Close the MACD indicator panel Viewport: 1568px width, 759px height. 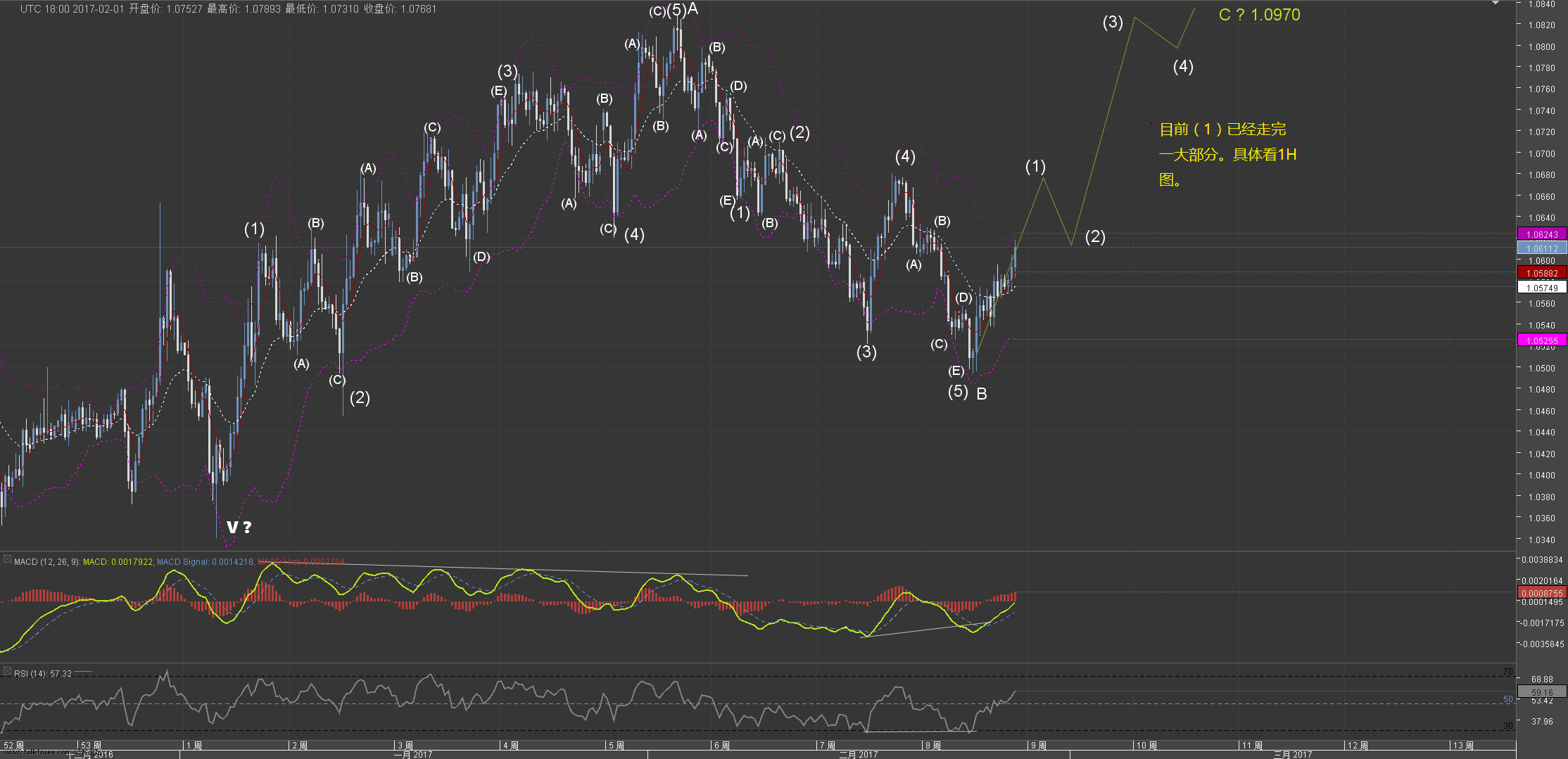click(7, 559)
